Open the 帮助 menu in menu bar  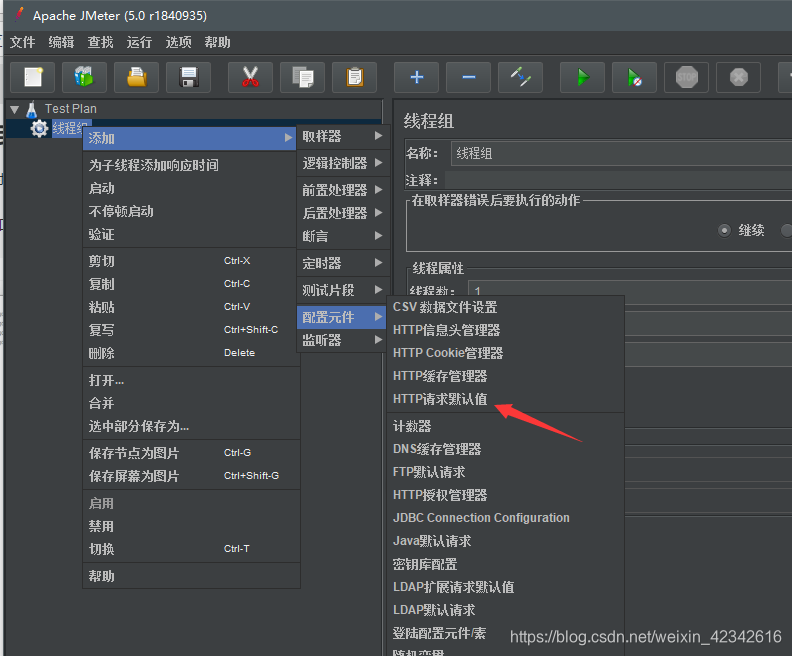(x=217, y=42)
